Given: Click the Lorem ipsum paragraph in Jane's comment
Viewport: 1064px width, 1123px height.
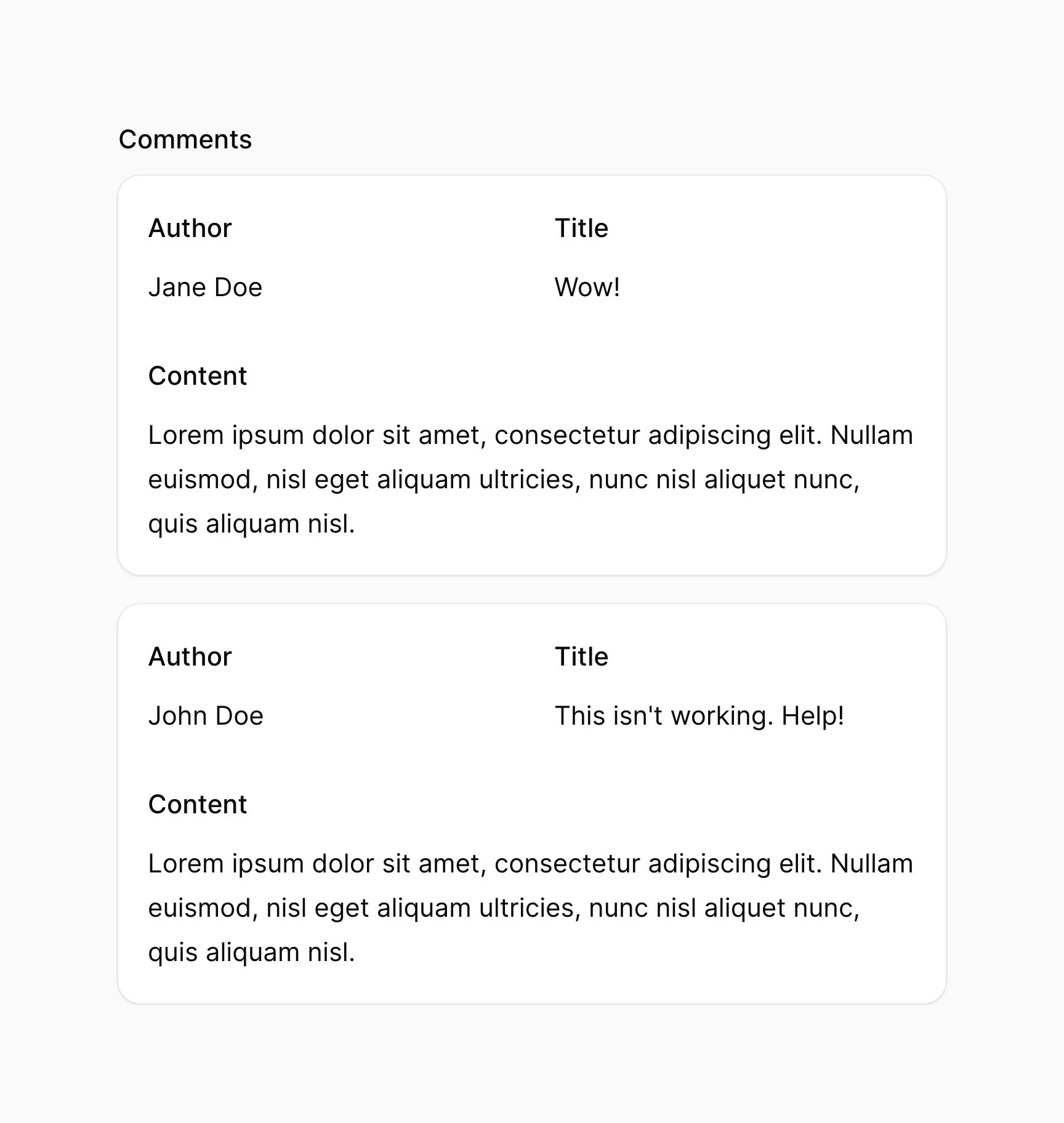Looking at the screenshot, I should point(531,480).
